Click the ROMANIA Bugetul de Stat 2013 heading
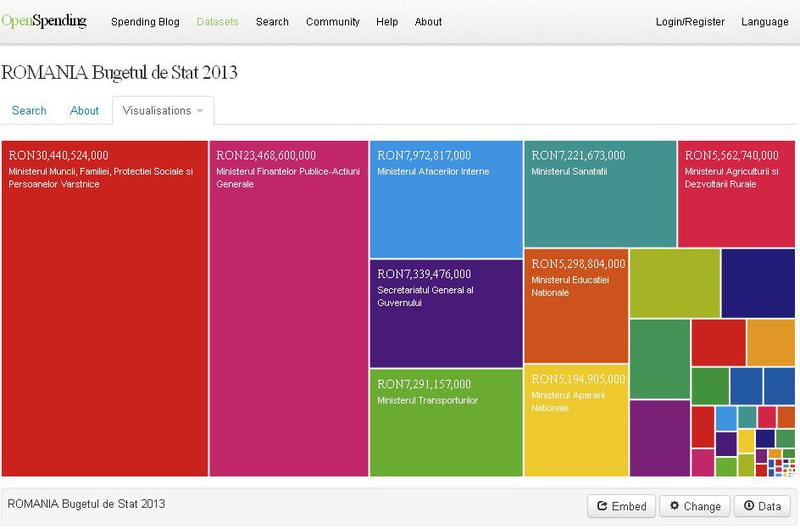Screen dimensions: 800x529 click(x=119, y=72)
